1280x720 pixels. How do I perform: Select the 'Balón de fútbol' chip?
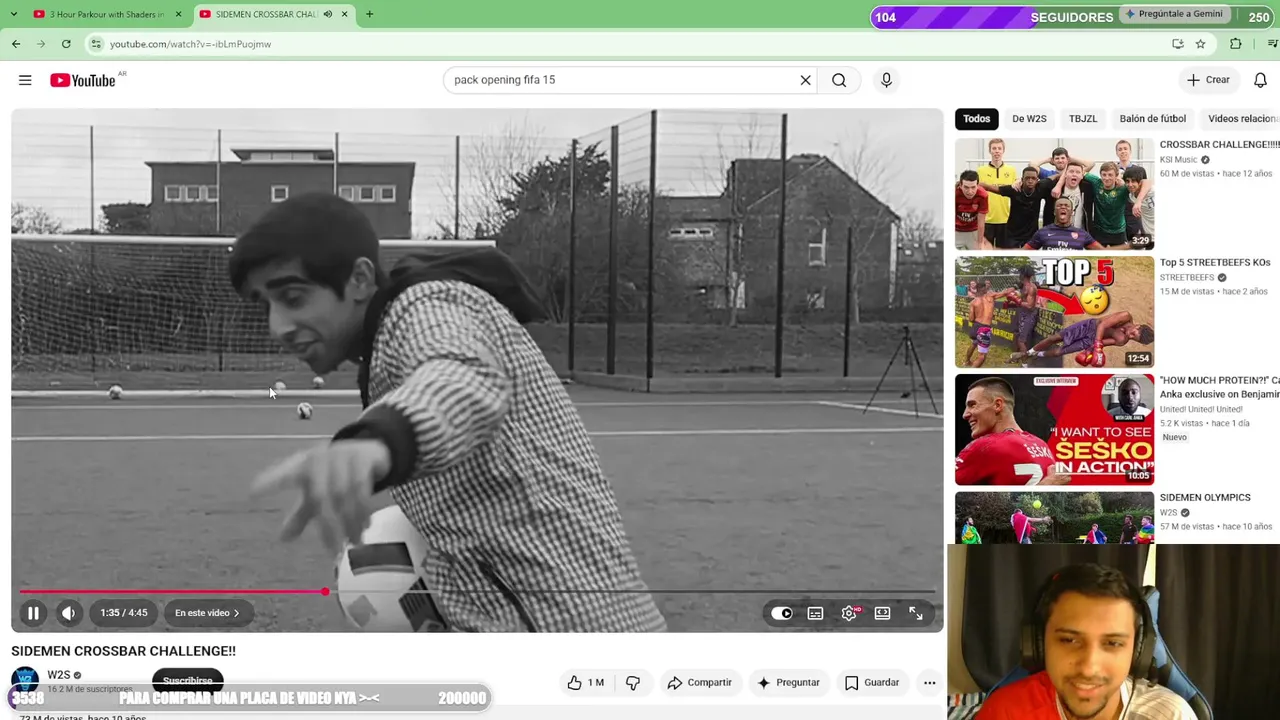point(1153,119)
